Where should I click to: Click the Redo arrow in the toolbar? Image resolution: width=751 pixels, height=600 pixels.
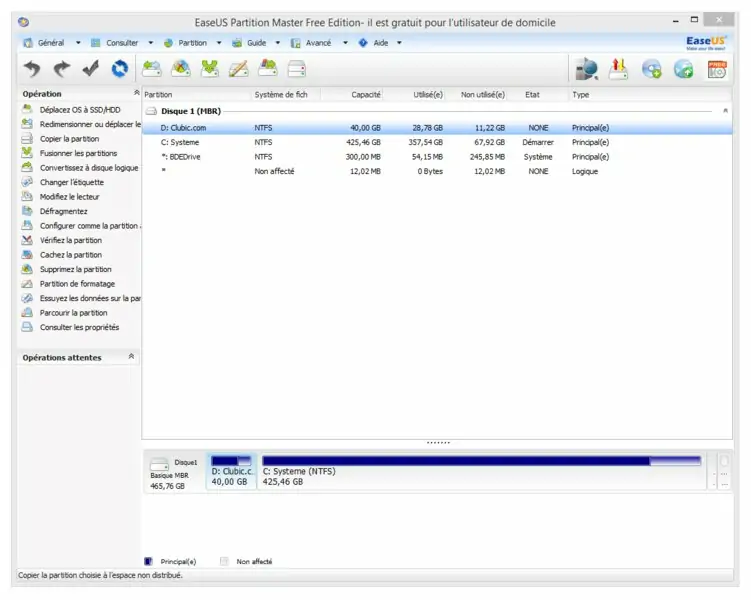pos(61,69)
